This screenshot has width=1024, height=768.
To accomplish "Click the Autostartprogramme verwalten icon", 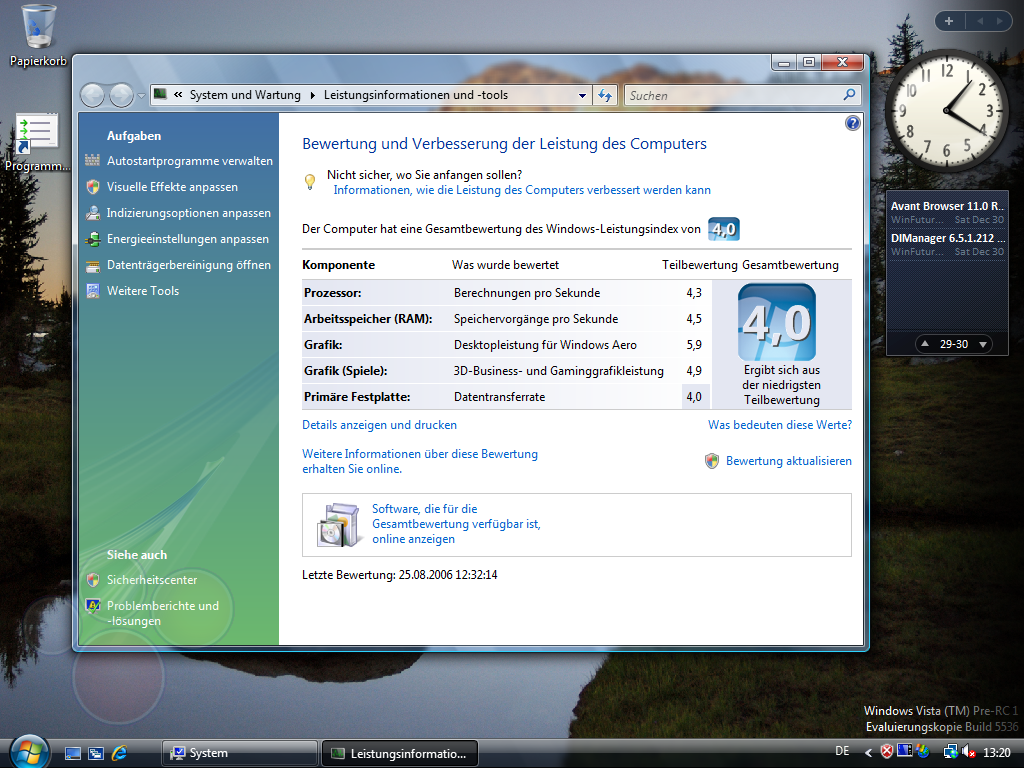I will pos(93,161).
